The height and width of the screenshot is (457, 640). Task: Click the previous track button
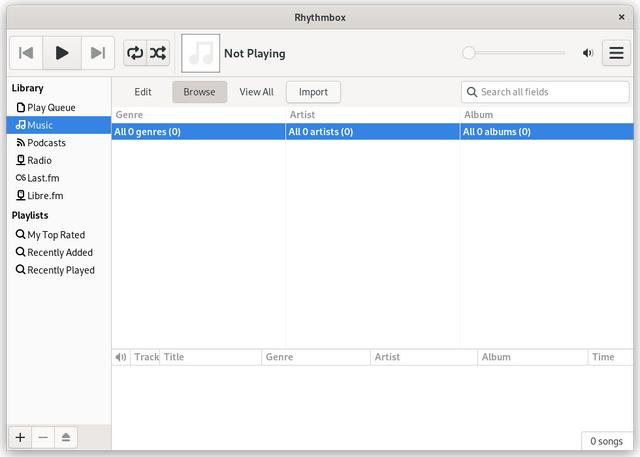coord(26,53)
